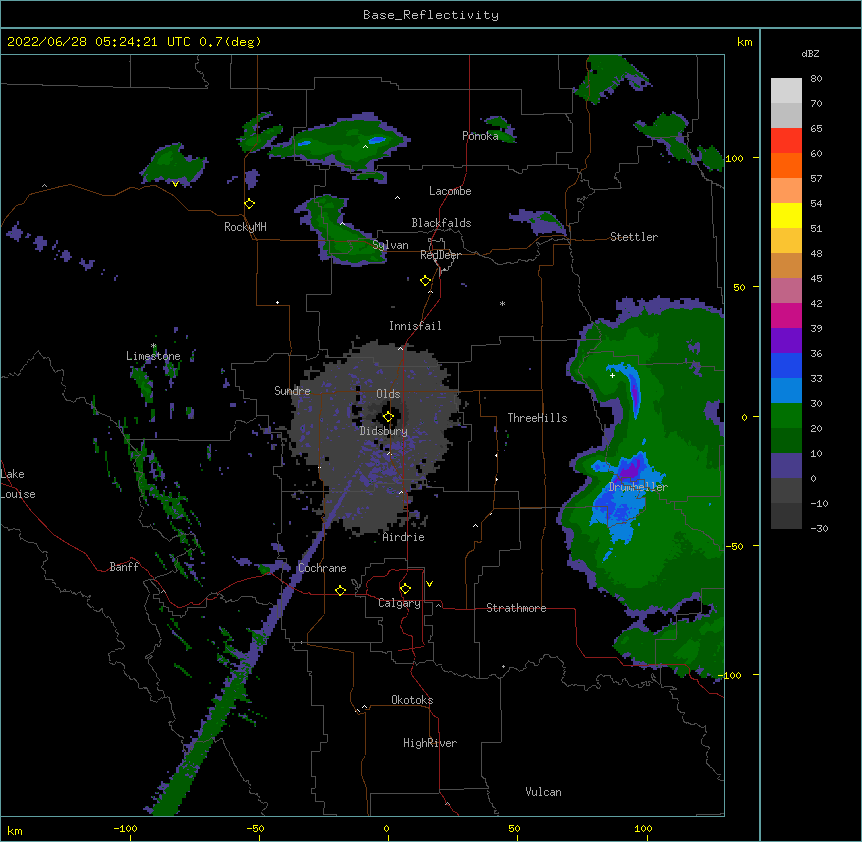Image resolution: width=862 pixels, height=842 pixels.
Task: Click the purple 36–39 dBZ legend swatch
Action: (x=786, y=341)
